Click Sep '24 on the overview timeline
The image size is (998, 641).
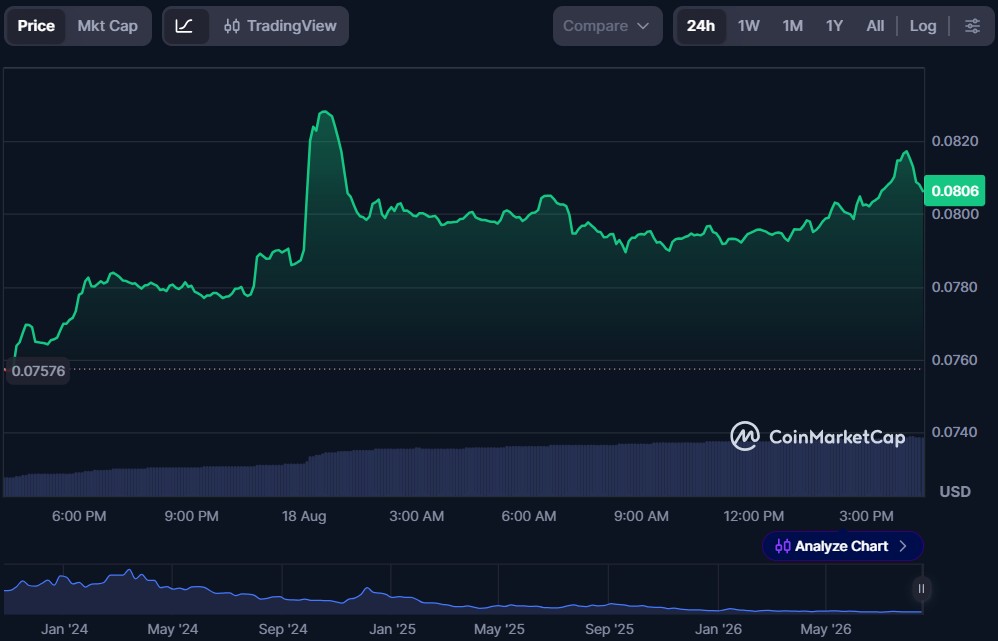tap(283, 630)
